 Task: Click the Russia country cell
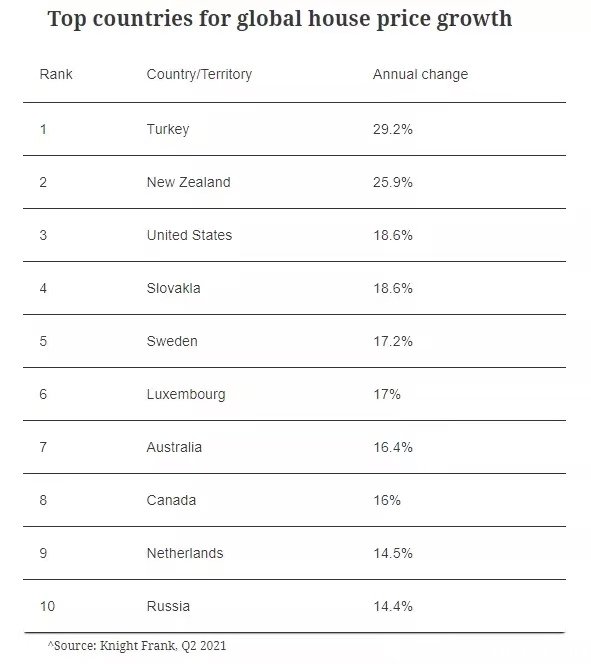tap(168, 606)
